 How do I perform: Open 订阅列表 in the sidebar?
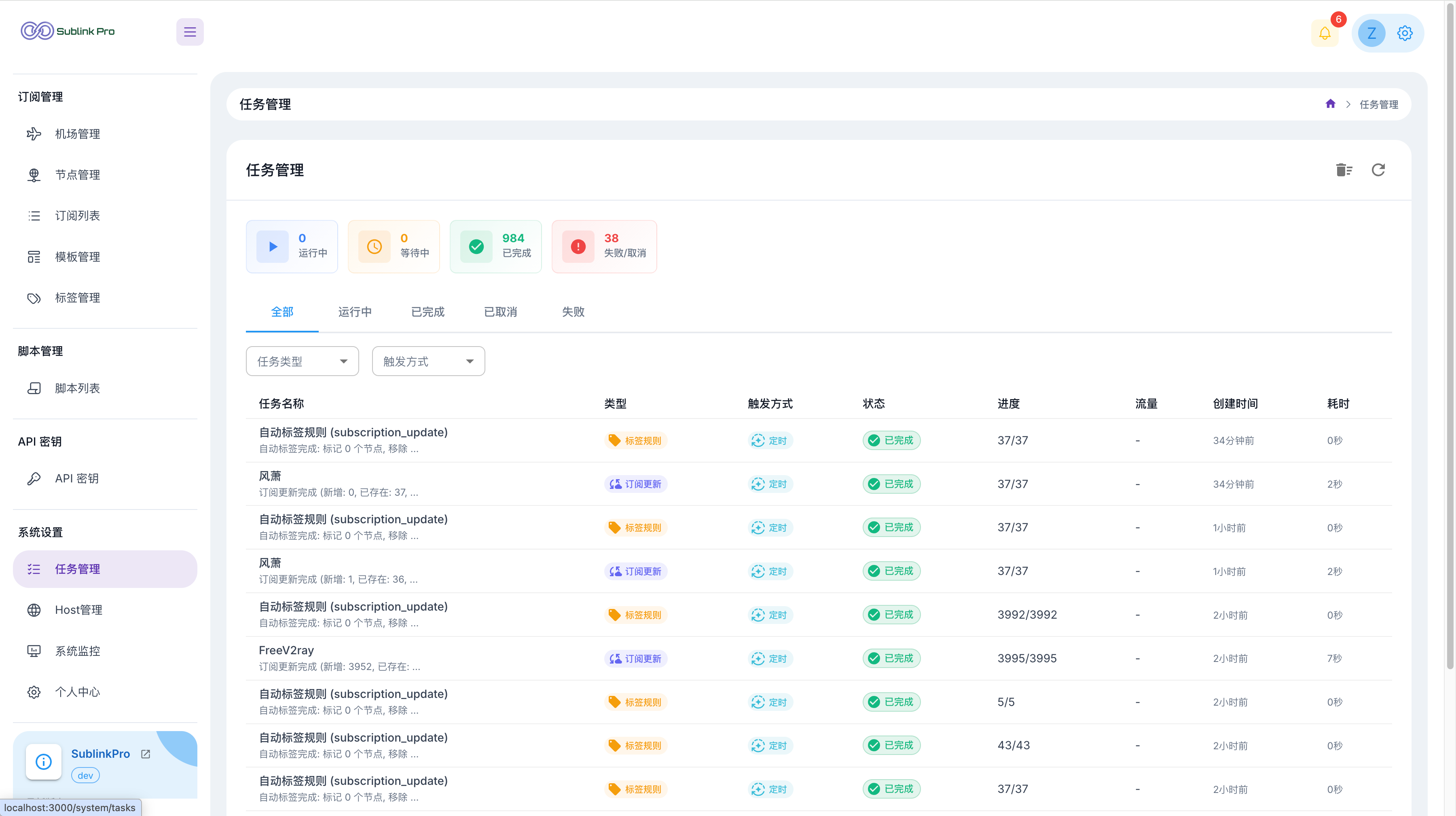105,215
